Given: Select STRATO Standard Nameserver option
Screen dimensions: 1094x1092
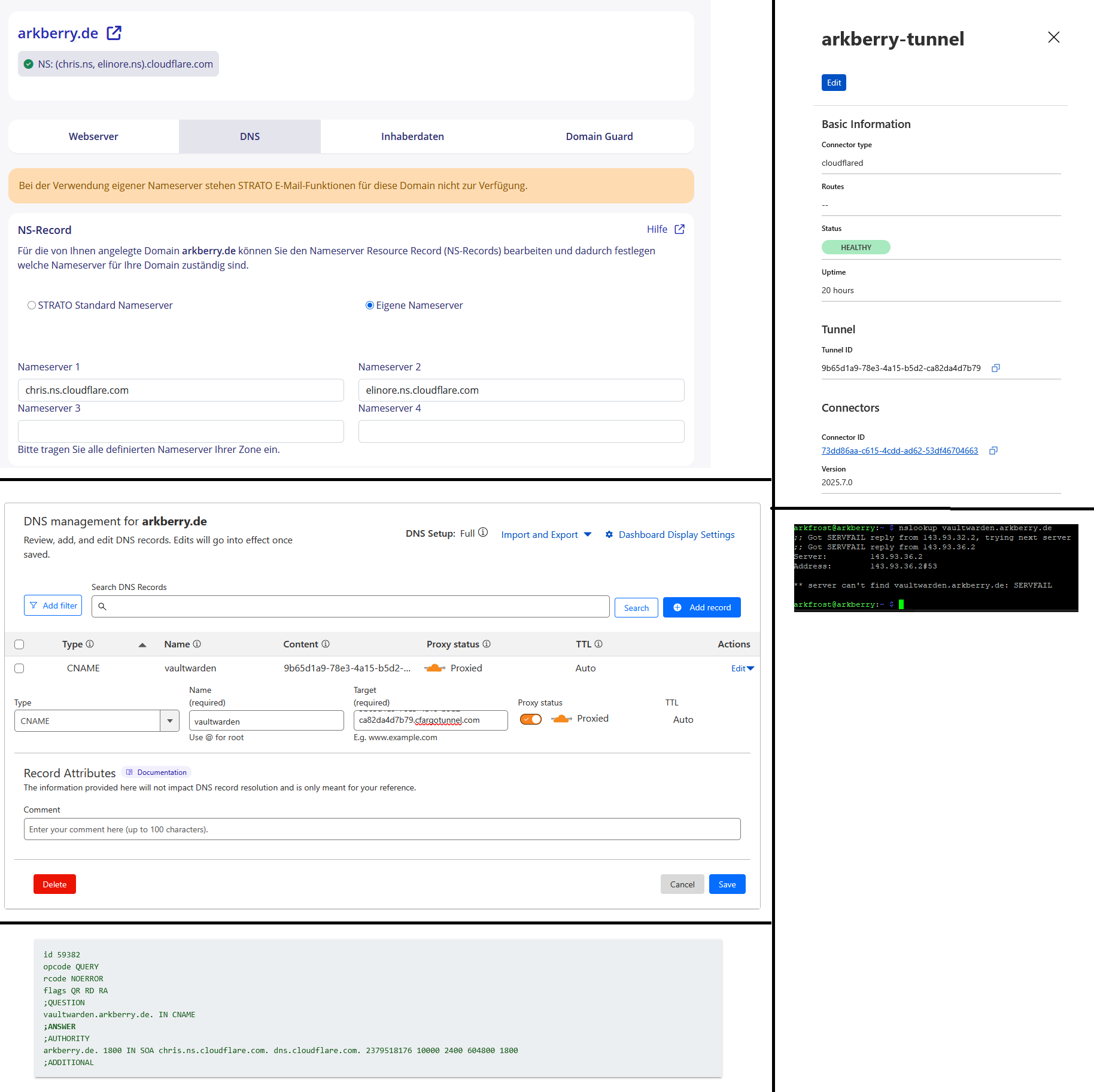Looking at the screenshot, I should [x=32, y=305].
